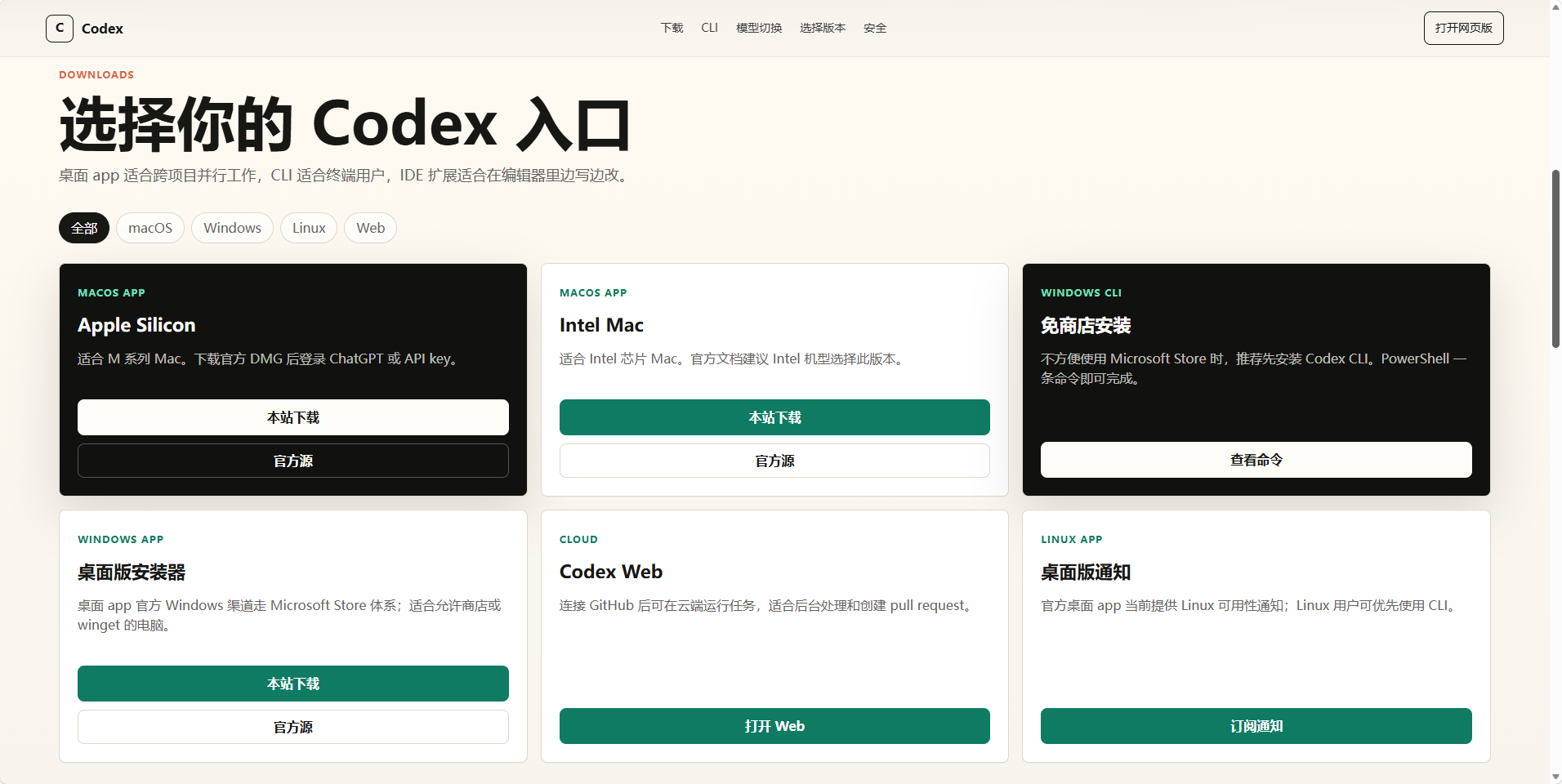Image resolution: width=1562 pixels, height=784 pixels.
Task: Click the LINUX APP card label
Action: 1072,539
